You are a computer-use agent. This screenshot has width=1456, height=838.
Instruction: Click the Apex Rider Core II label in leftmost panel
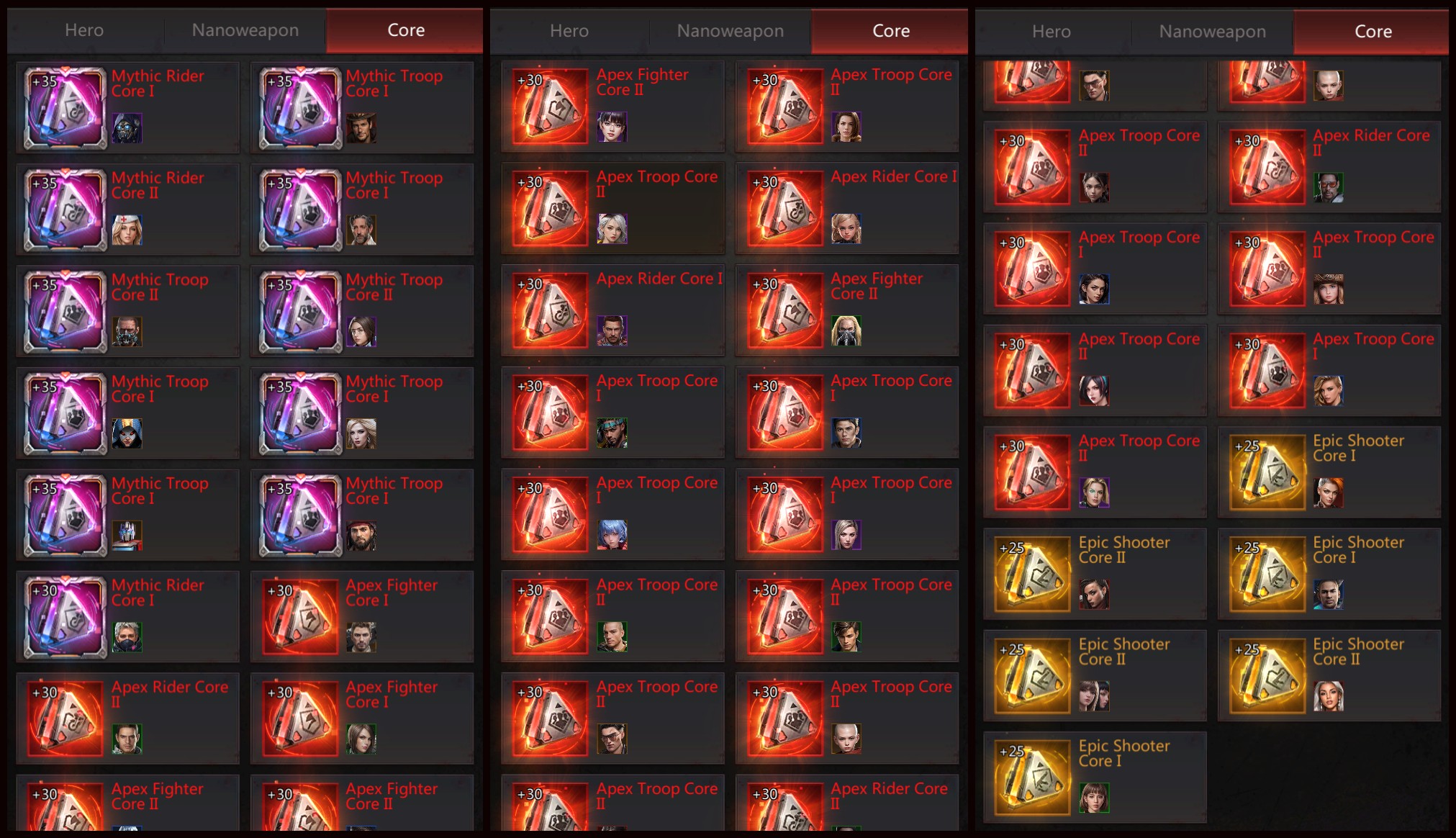[x=170, y=694]
